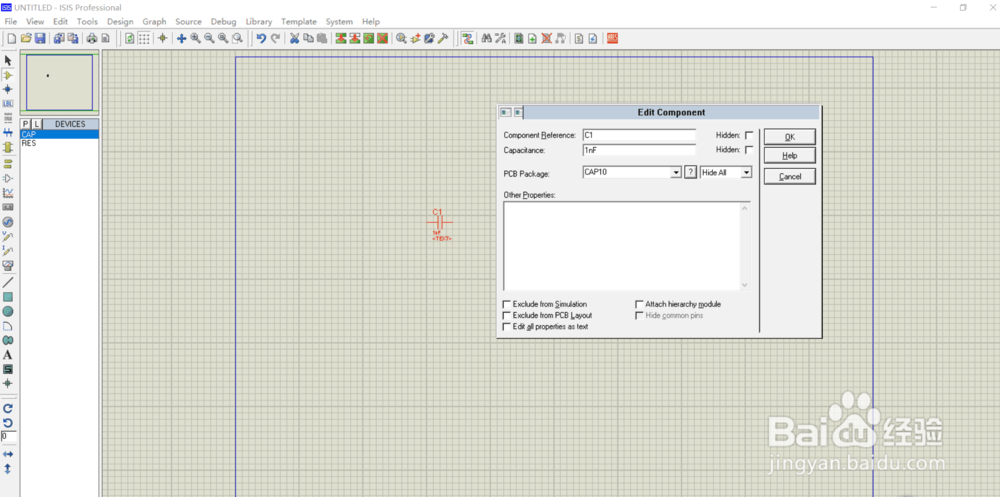The height and width of the screenshot is (497, 1000).
Task: Open the Graph menu
Action: pyautogui.click(x=154, y=22)
